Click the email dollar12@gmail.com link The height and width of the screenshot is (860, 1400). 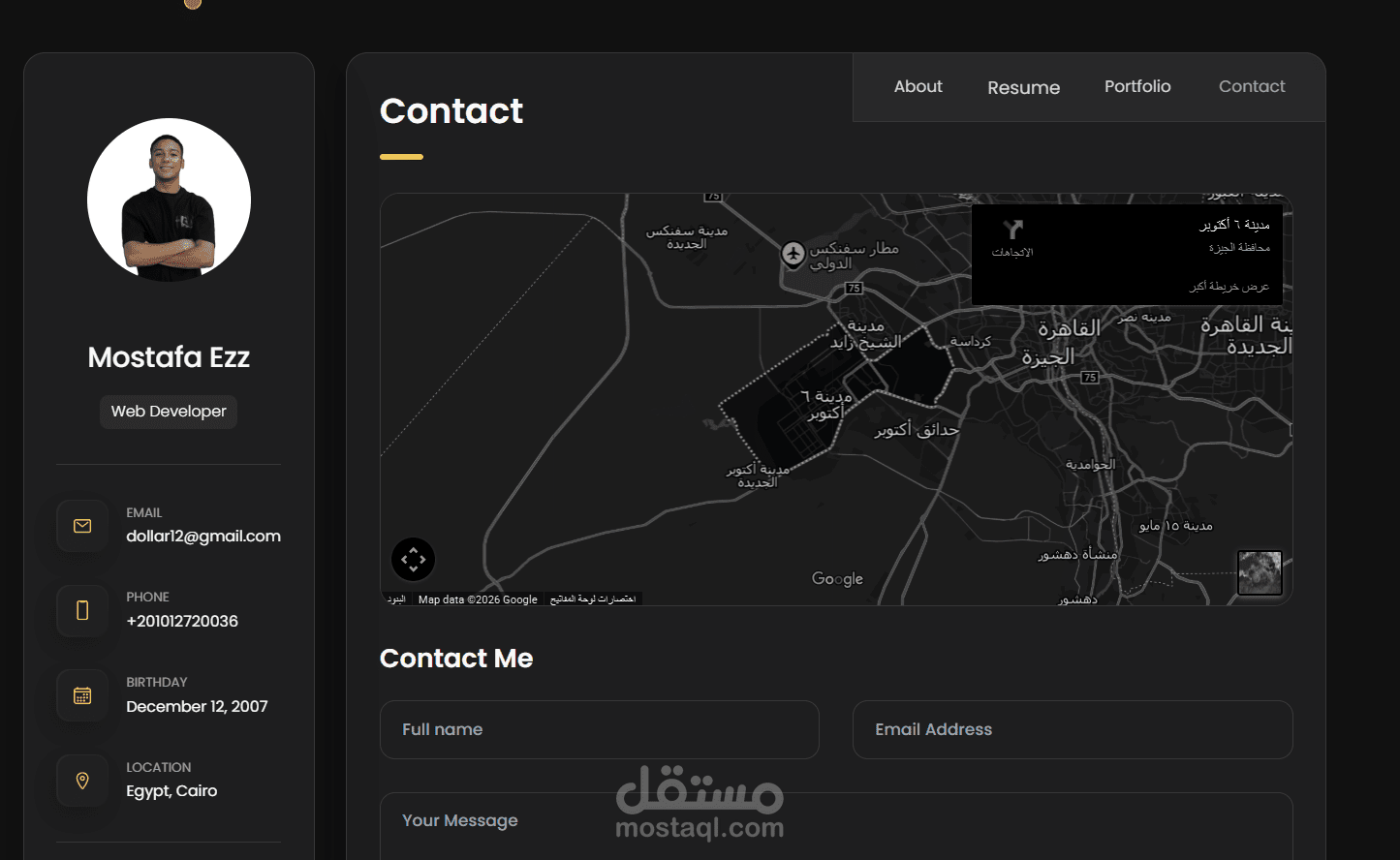(203, 536)
